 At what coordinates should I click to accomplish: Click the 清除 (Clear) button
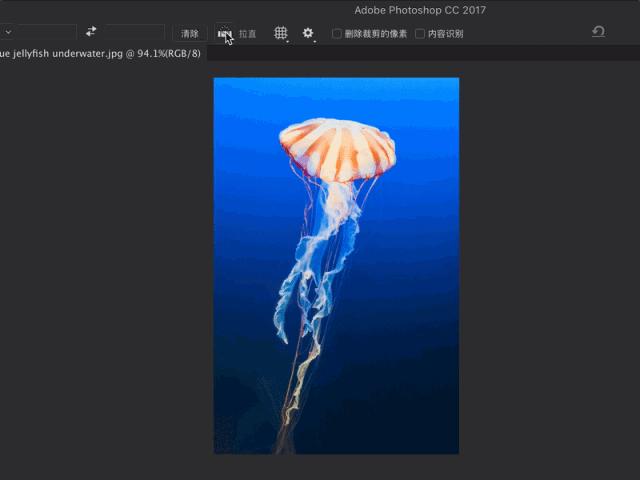pyautogui.click(x=190, y=33)
